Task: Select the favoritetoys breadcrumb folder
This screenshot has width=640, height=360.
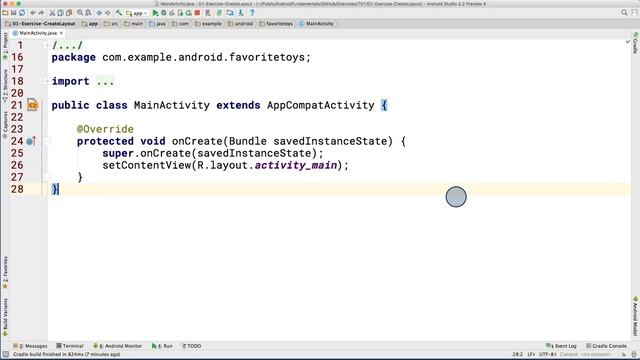Action: click(x=276, y=24)
